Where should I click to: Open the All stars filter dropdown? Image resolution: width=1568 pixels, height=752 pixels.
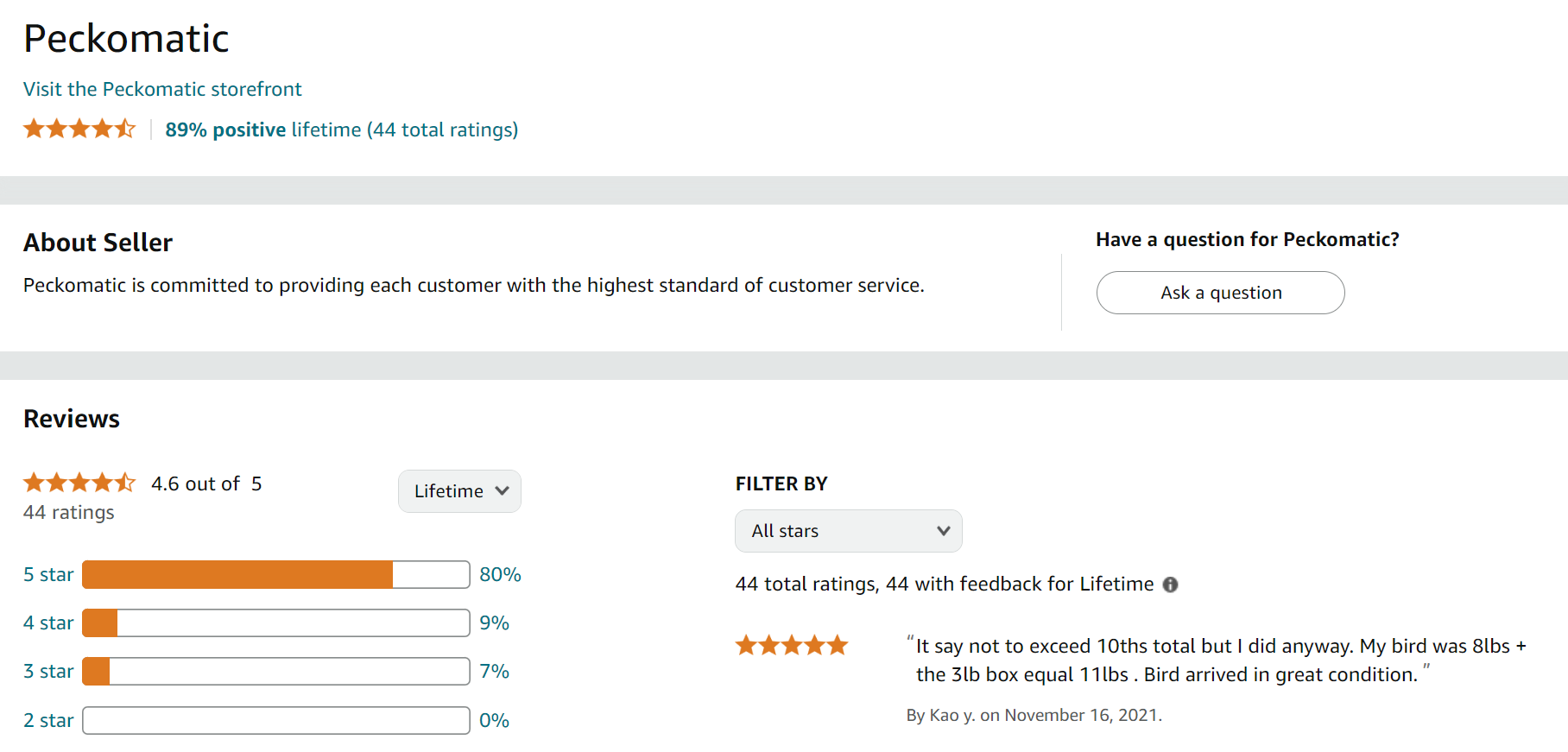pos(849,531)
